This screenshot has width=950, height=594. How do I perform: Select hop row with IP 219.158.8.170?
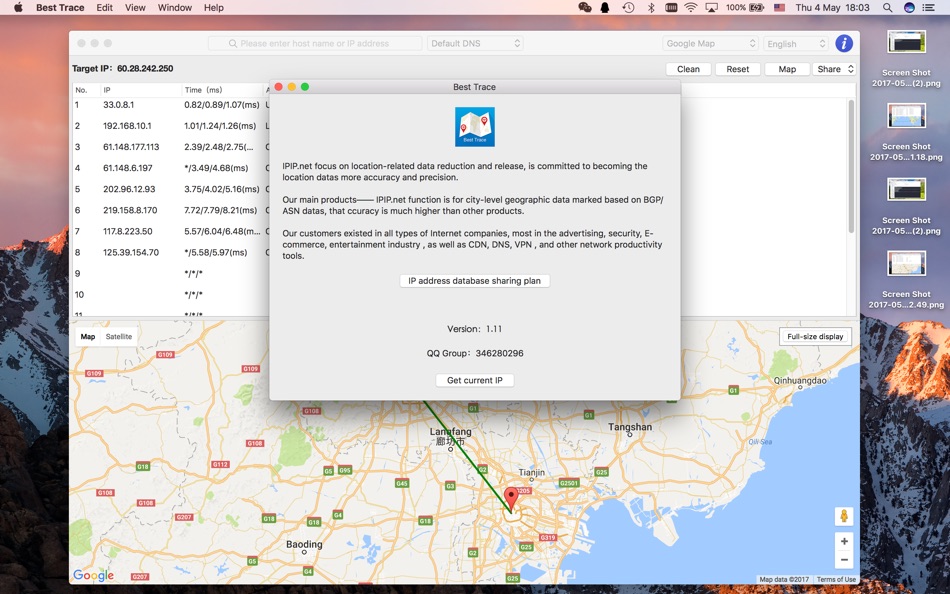(x=170, y=210)
